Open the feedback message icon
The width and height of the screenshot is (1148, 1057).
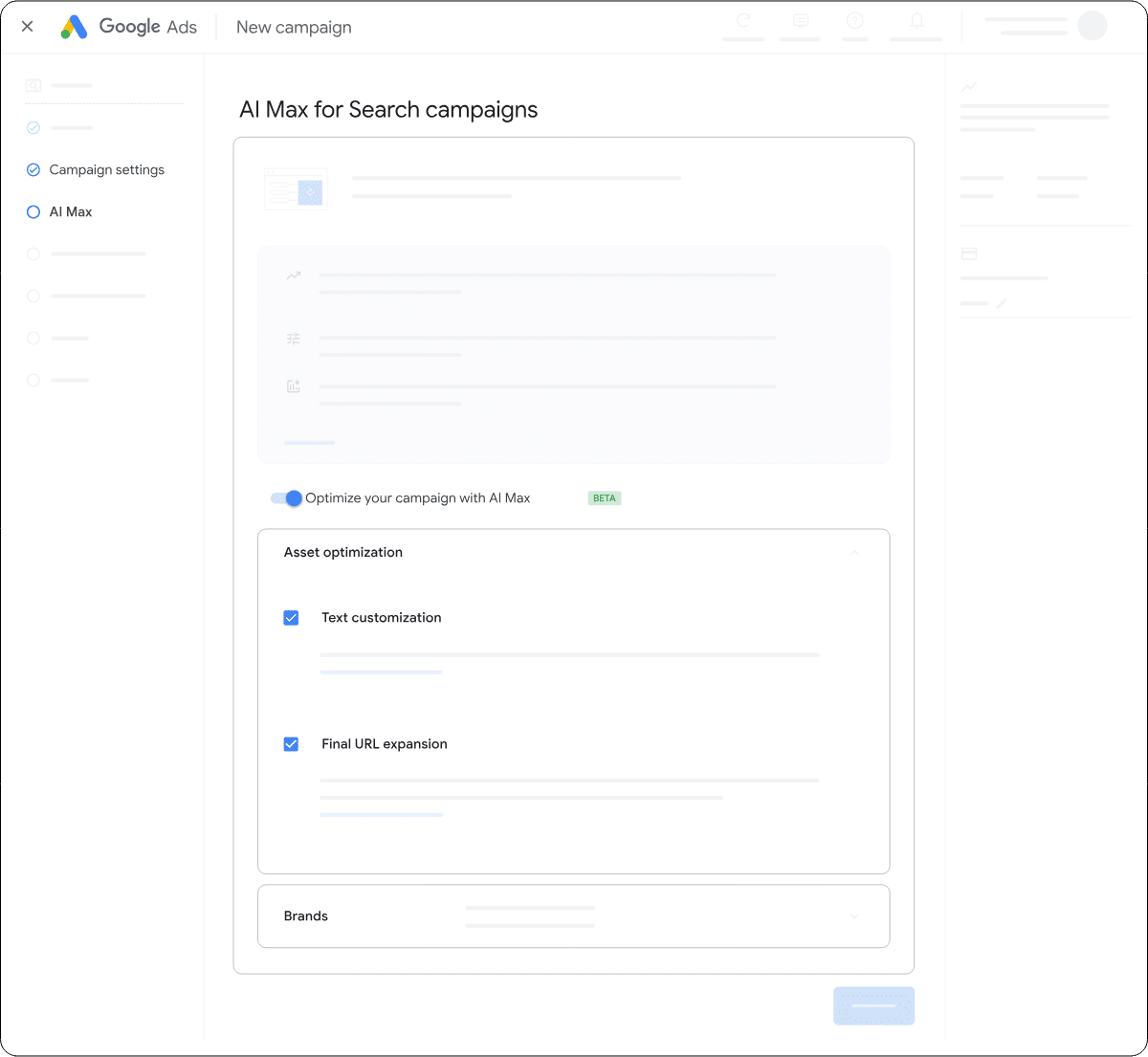[801, 21]
